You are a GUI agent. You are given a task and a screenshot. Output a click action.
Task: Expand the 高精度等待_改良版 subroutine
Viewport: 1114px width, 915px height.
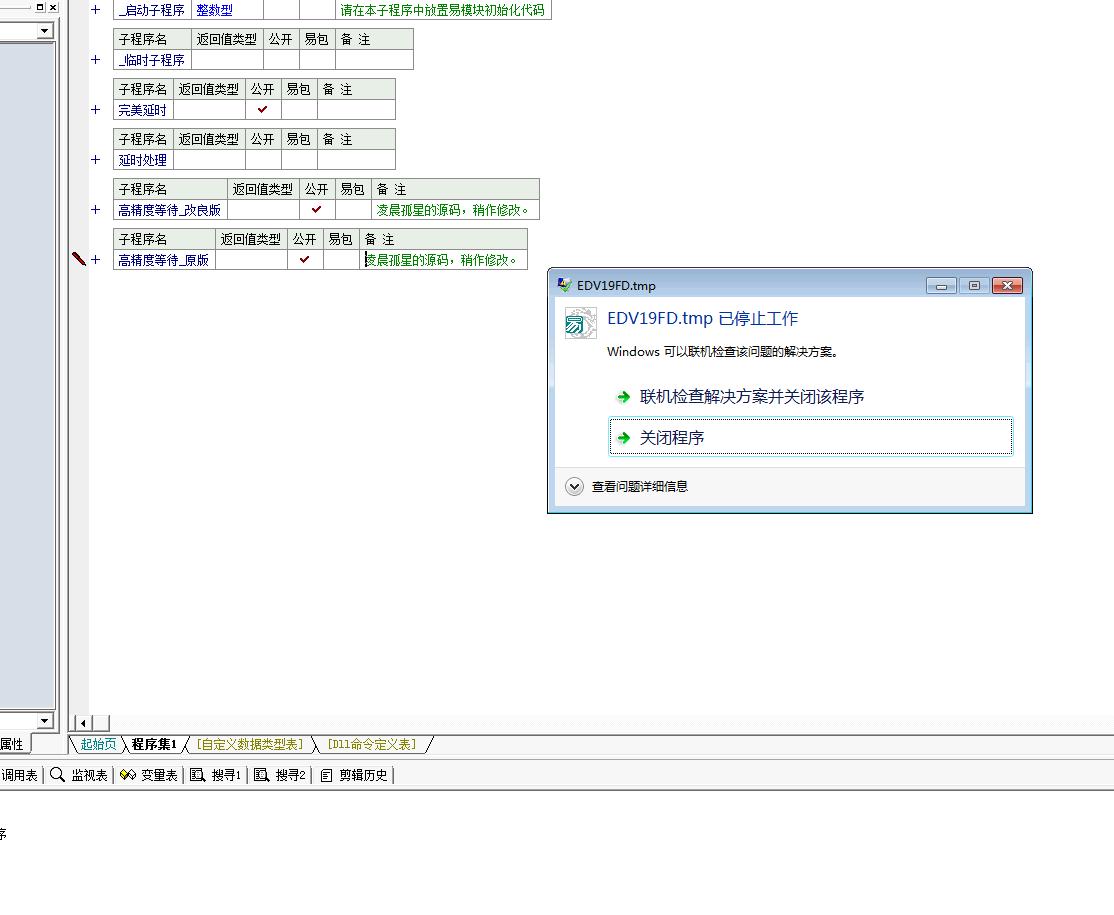tap(96, 210)
